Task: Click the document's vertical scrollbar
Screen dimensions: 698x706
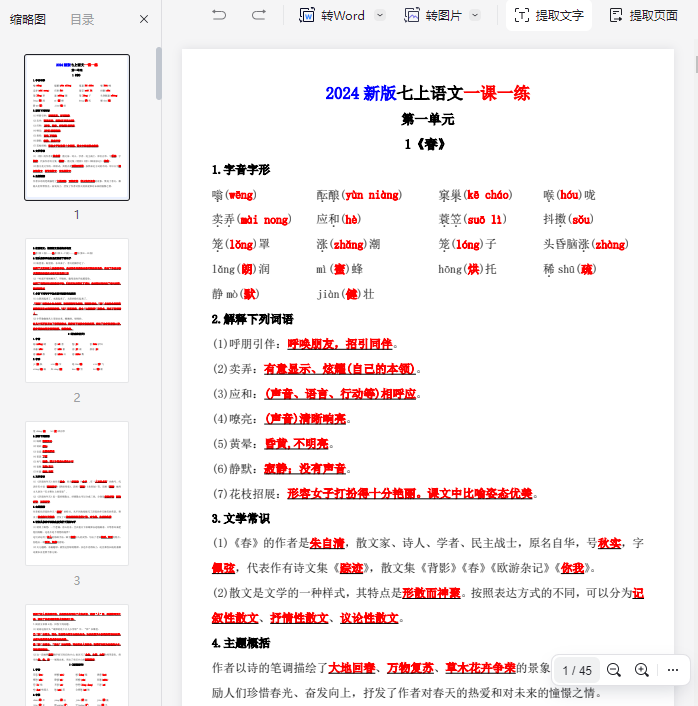Action: pos(694,64)
